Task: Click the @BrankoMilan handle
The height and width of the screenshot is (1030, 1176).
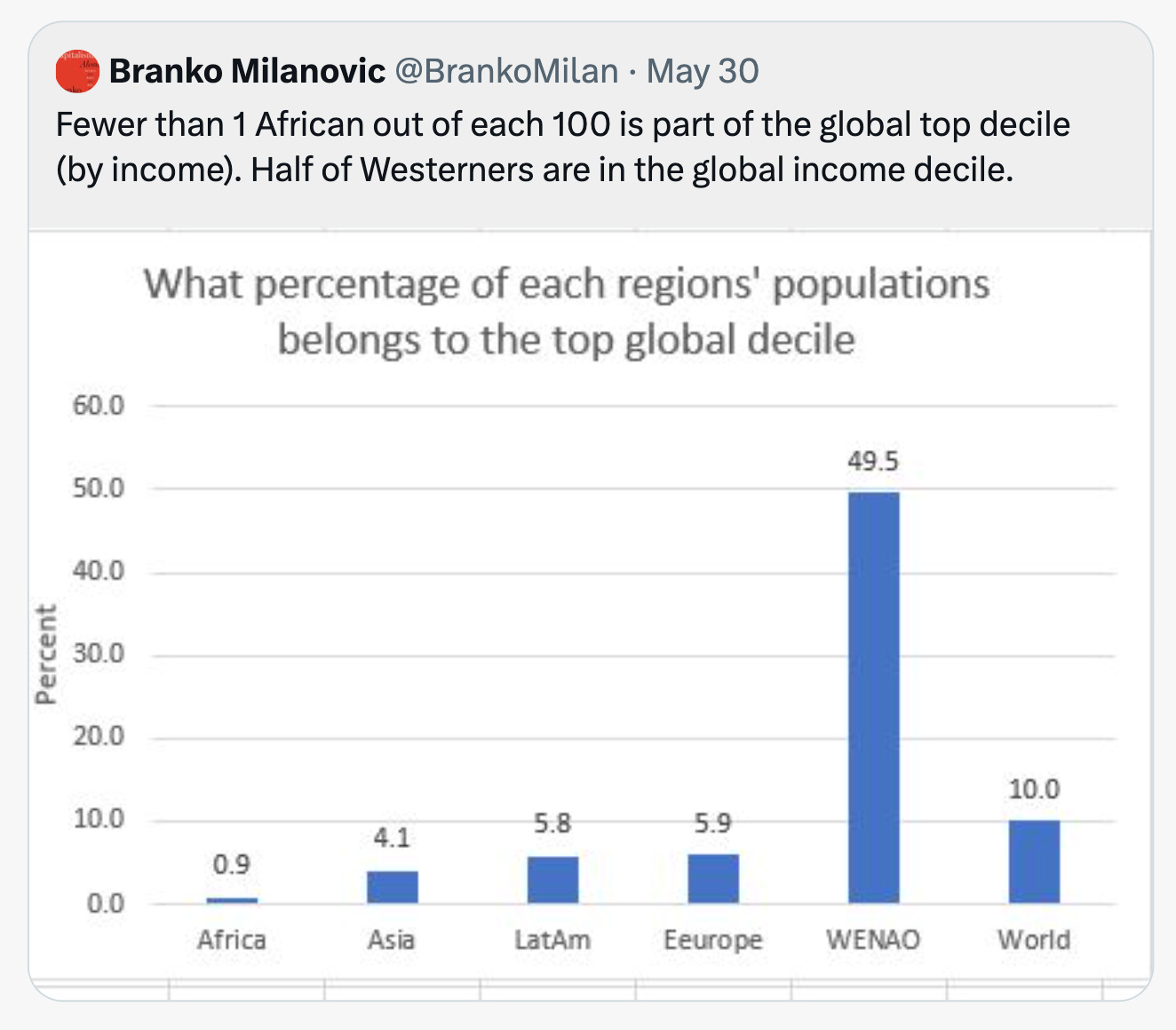Action: [505, 71]
